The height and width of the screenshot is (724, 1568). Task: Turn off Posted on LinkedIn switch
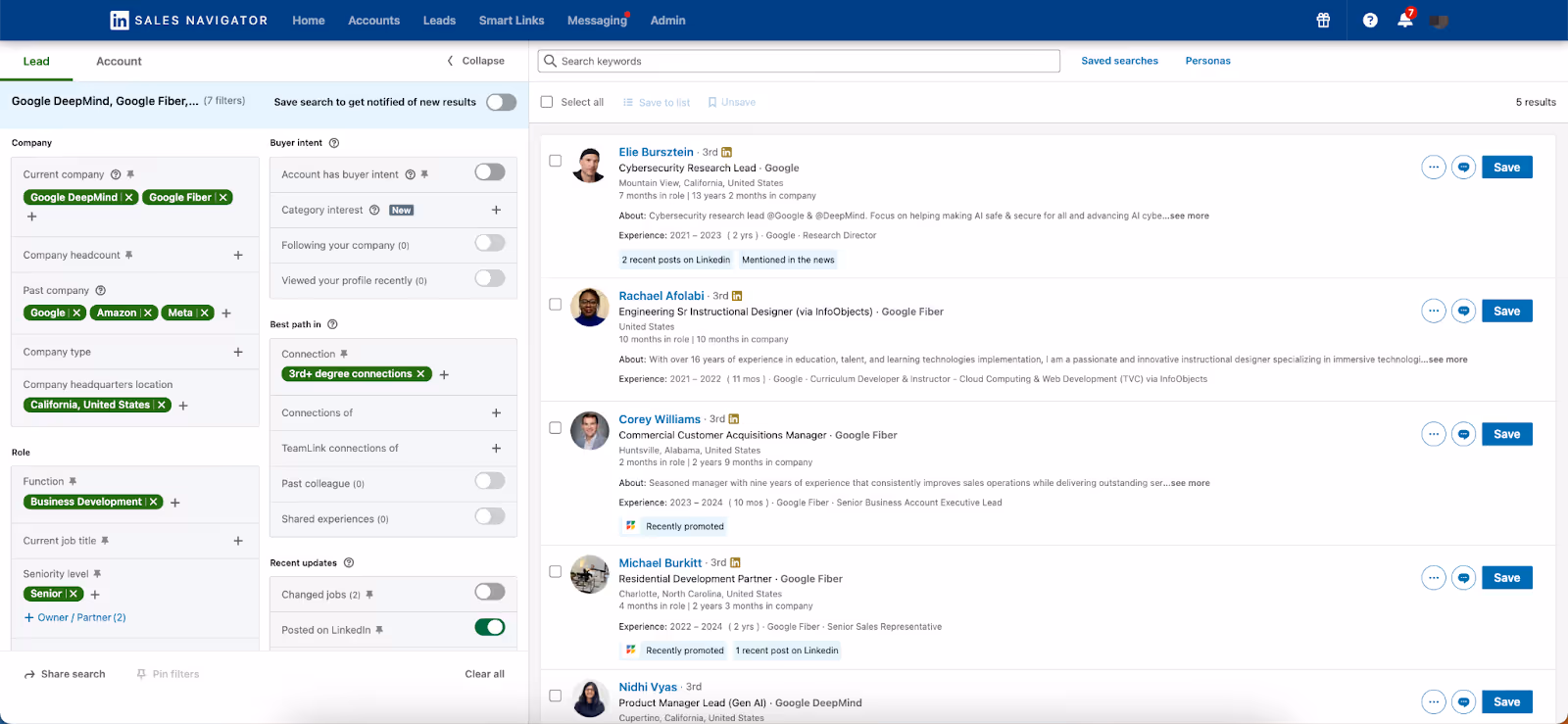point(490,627)
